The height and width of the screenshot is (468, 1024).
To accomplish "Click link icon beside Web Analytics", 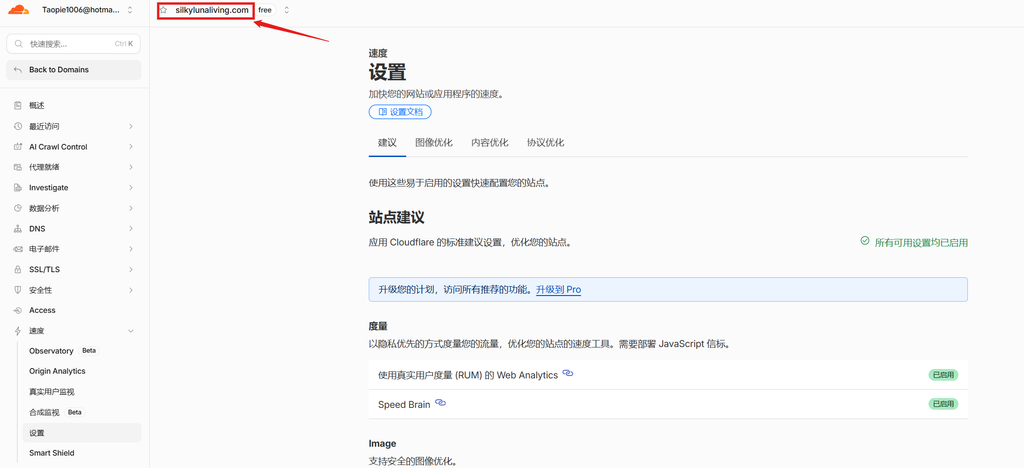I will [568, 373].
